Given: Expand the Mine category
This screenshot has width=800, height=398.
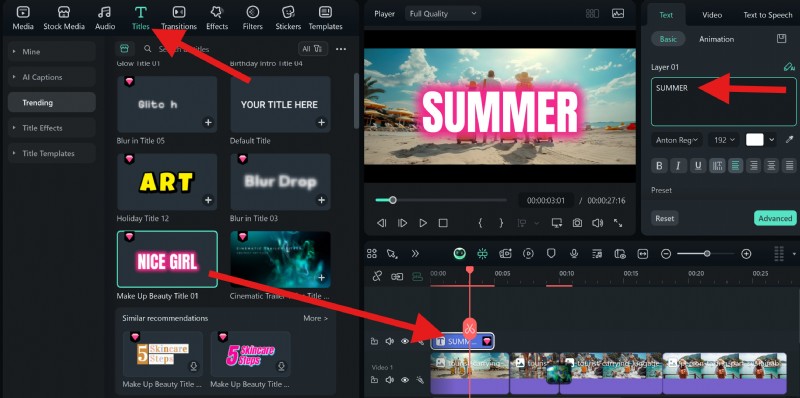Looking at the screenshot, I should tap(52, 52).
